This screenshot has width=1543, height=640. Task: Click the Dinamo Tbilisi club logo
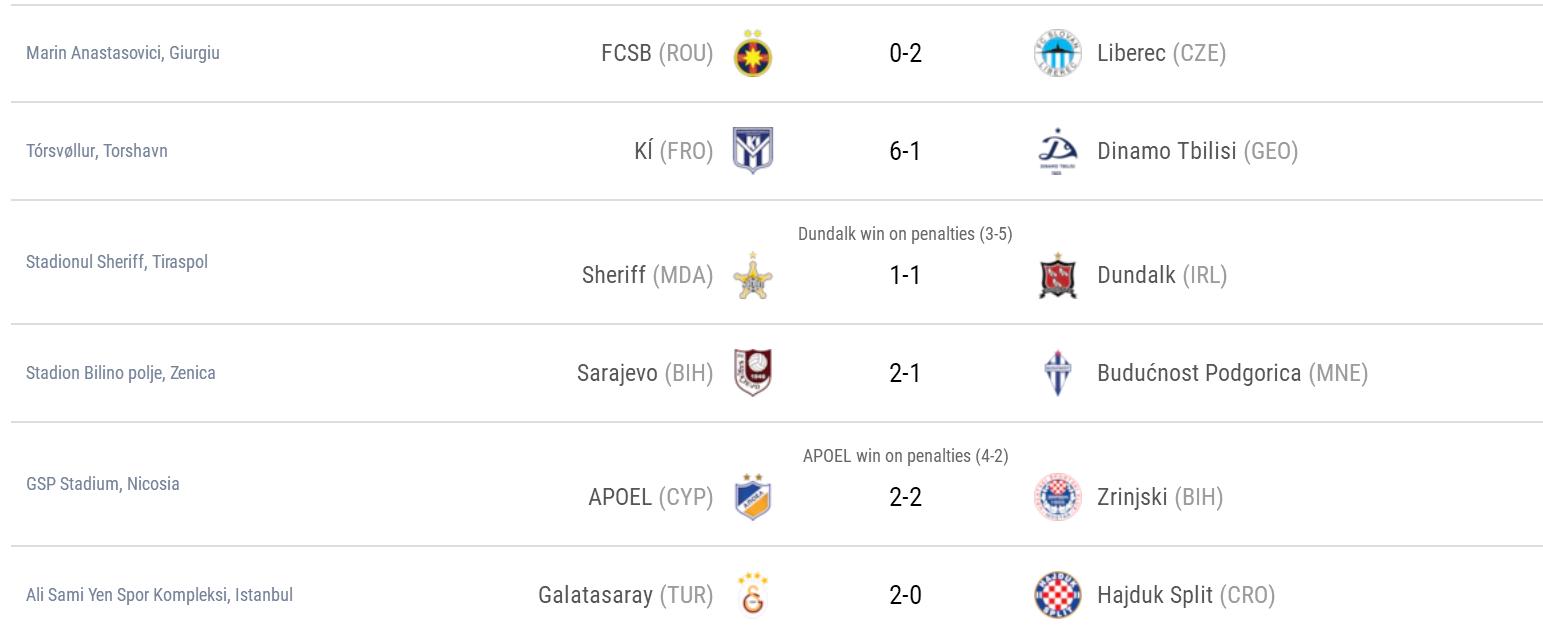1057,152
